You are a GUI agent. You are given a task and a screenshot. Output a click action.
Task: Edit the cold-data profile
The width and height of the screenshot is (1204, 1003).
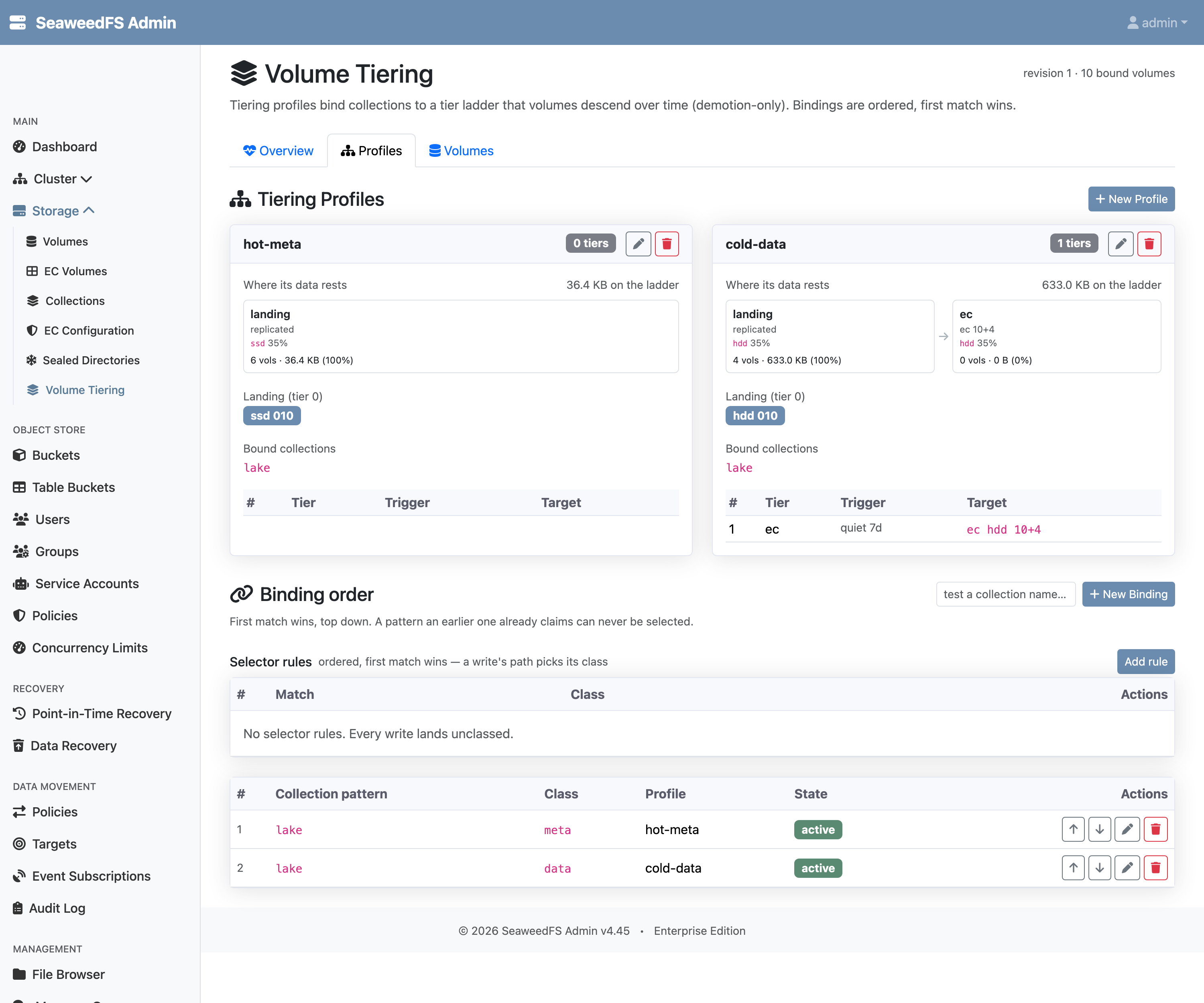click(1120, 244)
